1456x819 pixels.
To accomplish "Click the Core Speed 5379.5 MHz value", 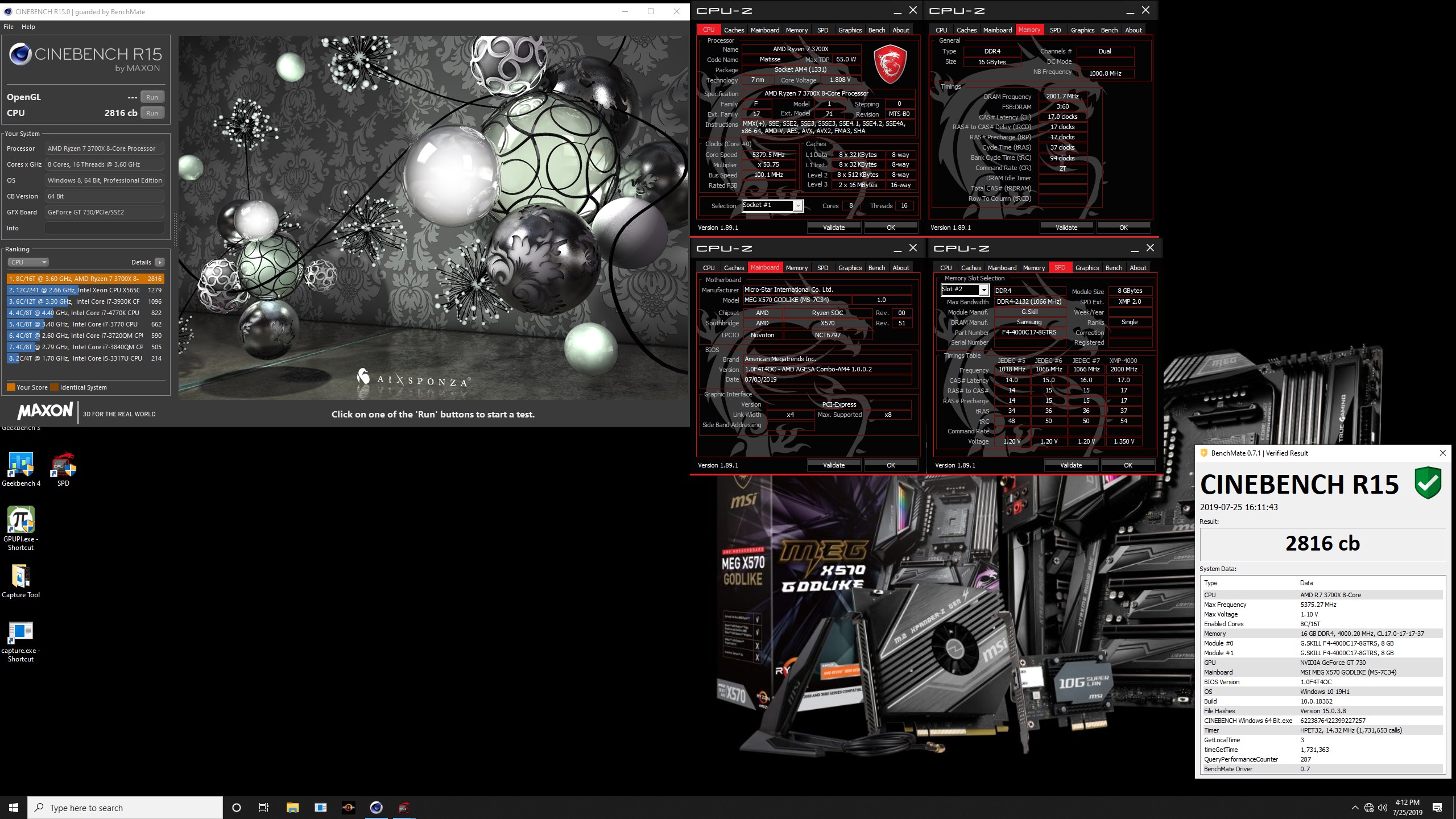I will (768, 155).
